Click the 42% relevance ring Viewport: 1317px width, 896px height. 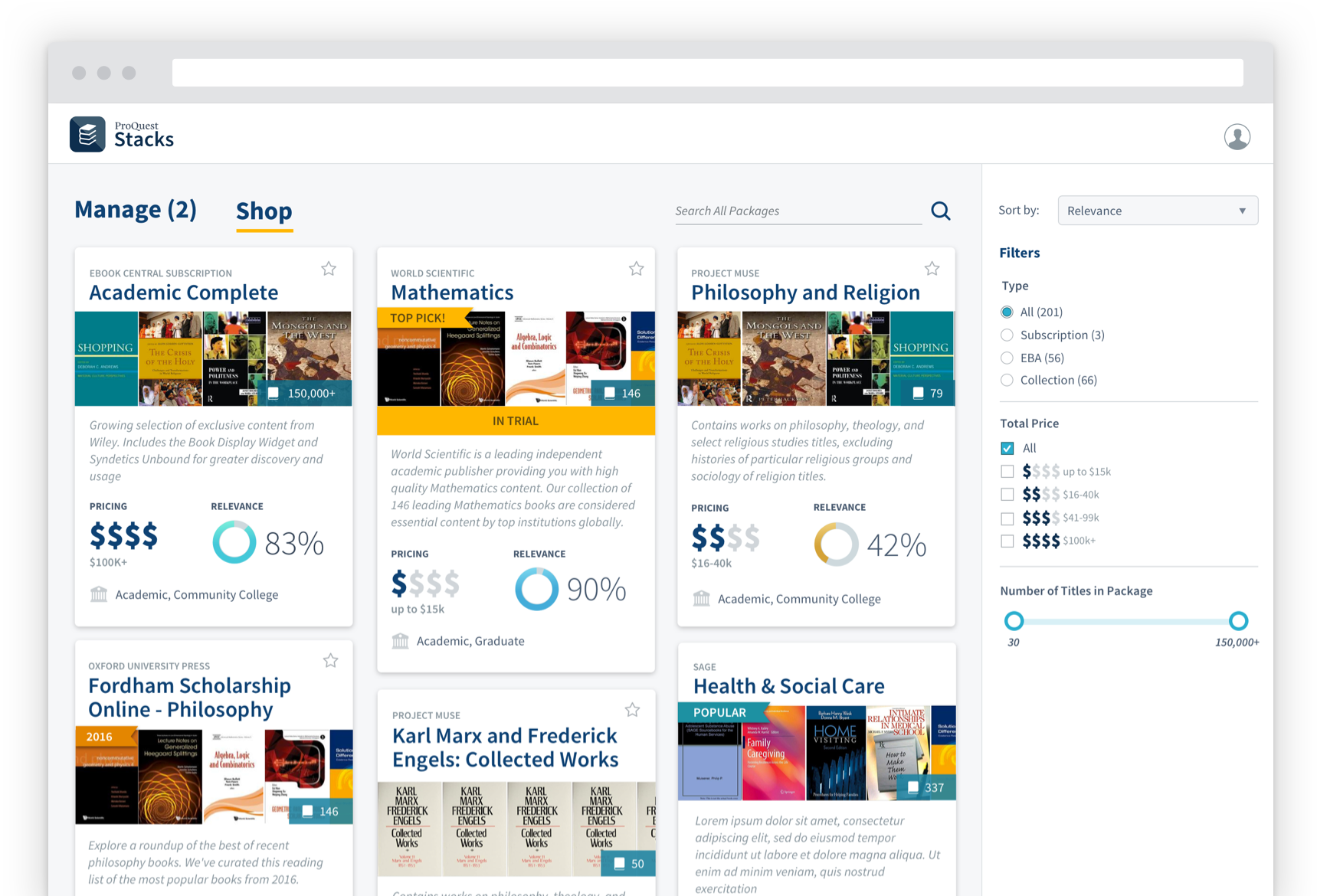coord(836,544)
